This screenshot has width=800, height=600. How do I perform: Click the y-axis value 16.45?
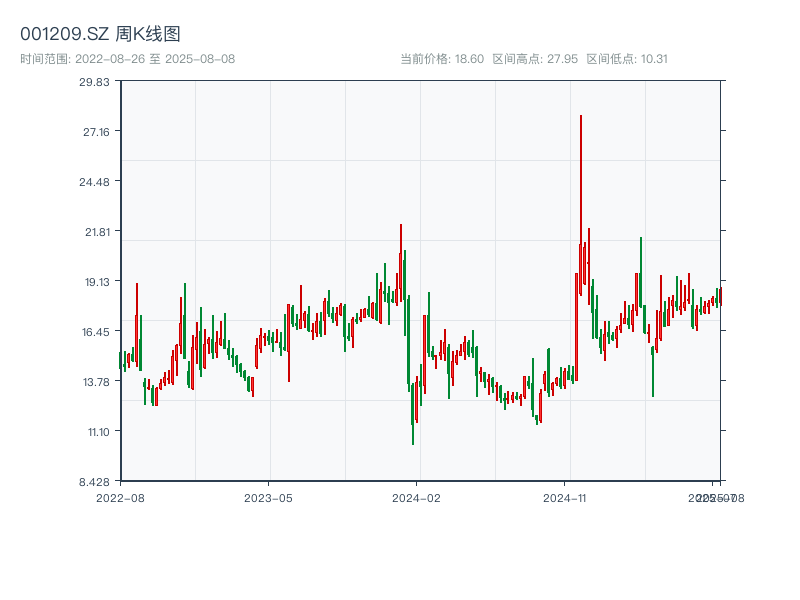tap(96, 332)
